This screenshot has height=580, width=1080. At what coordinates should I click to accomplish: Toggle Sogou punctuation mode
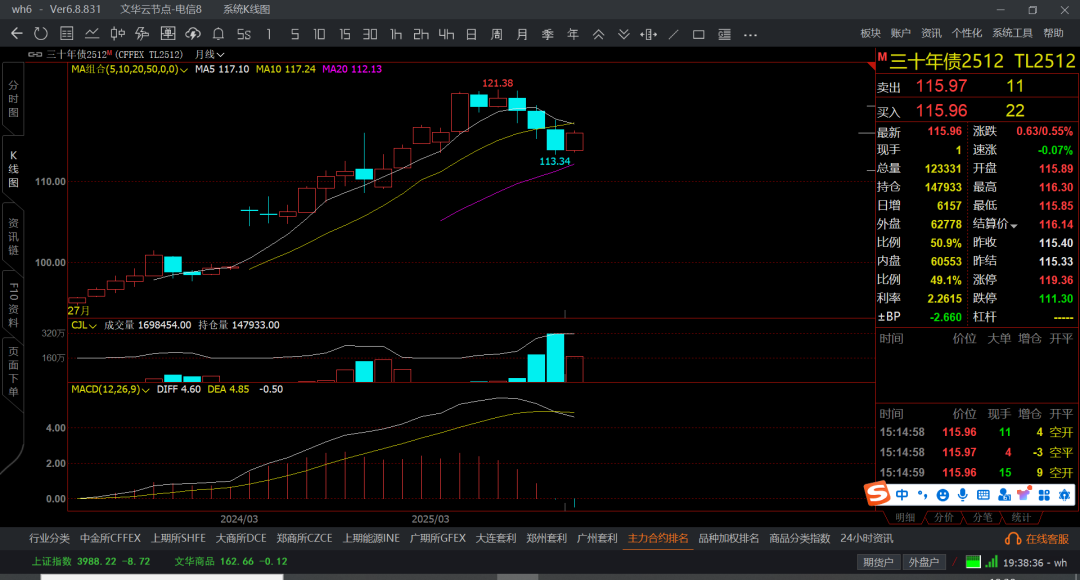922,495
